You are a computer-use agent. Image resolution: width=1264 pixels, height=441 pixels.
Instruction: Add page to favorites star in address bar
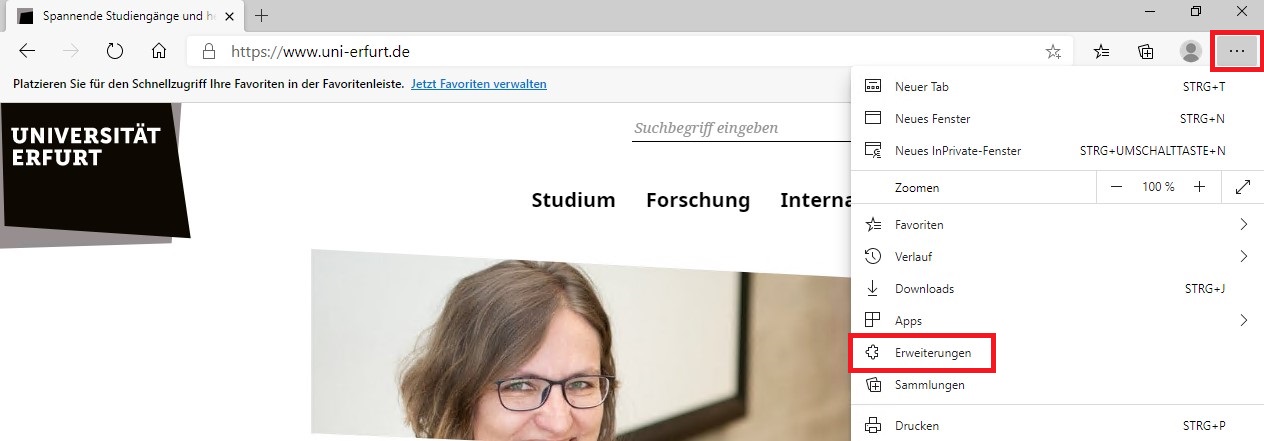[1053, 51]
